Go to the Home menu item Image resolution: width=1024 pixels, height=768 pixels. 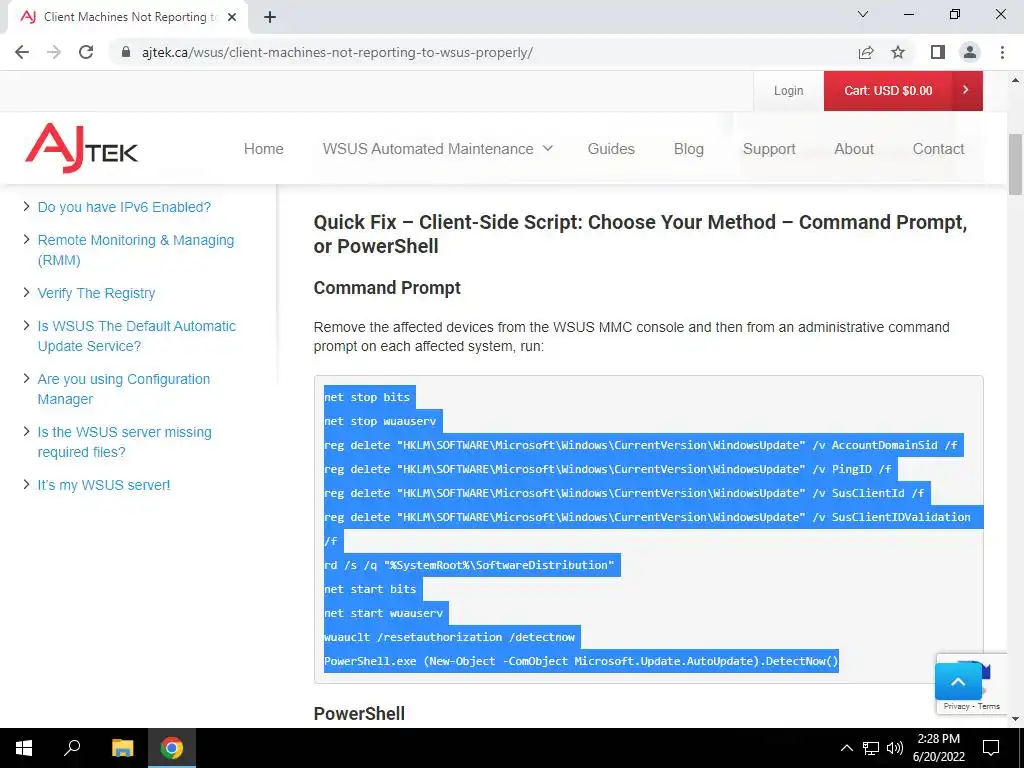click(264, 149)
